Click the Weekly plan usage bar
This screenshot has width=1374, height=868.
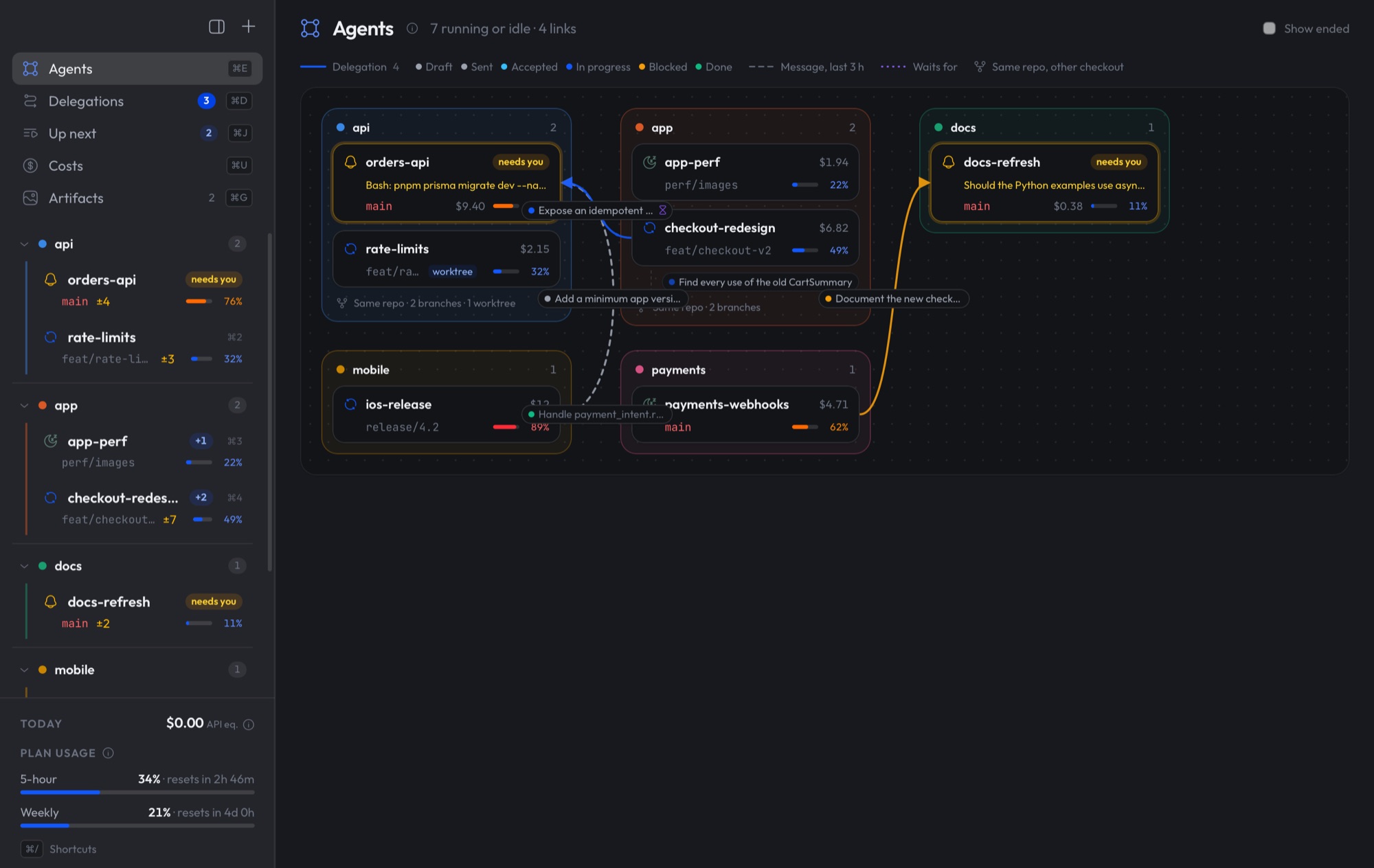137,825
